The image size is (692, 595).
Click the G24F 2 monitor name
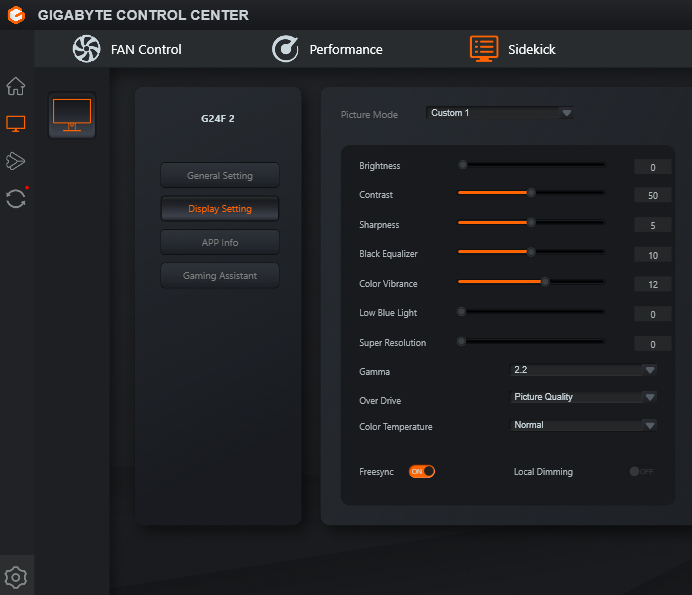point(218,119)
